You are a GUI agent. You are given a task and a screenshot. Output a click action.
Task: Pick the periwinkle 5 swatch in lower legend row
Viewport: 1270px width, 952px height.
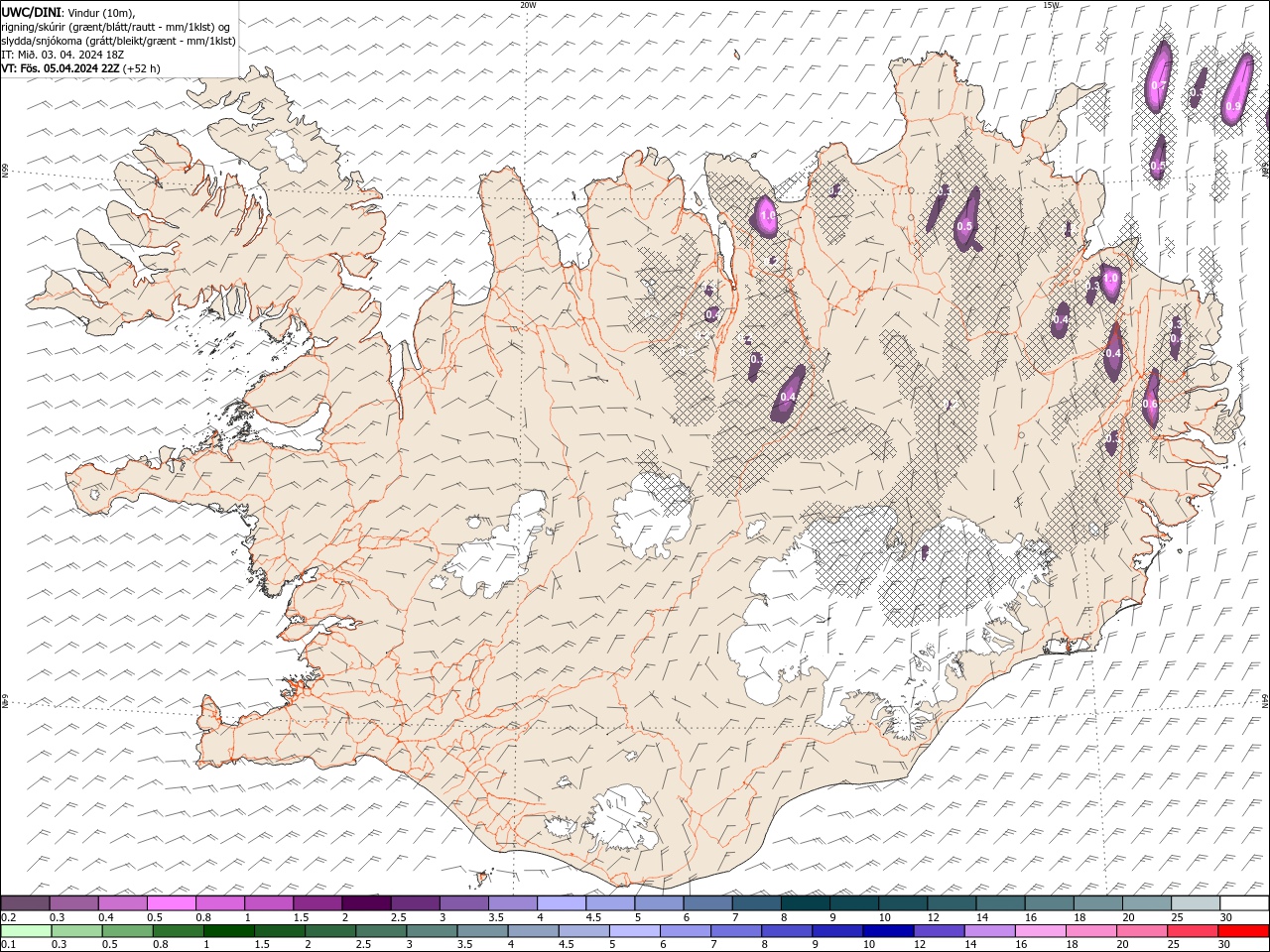click(x=634, y=931)
